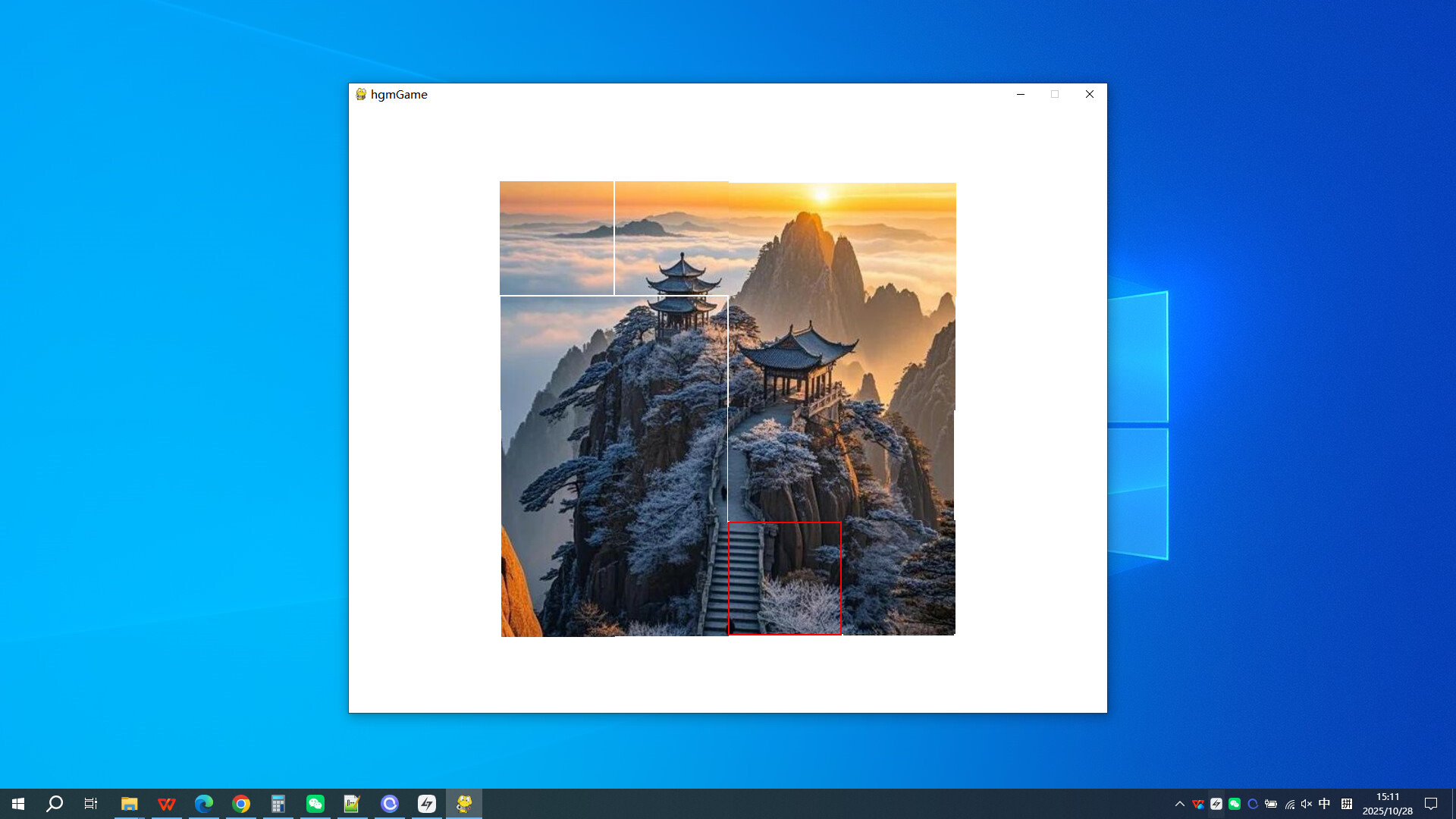Image resolution: width=1456 pixels, height=819 pixels.
Task: Launch Google Chrome from the taskbar
Action: point(241,803)
